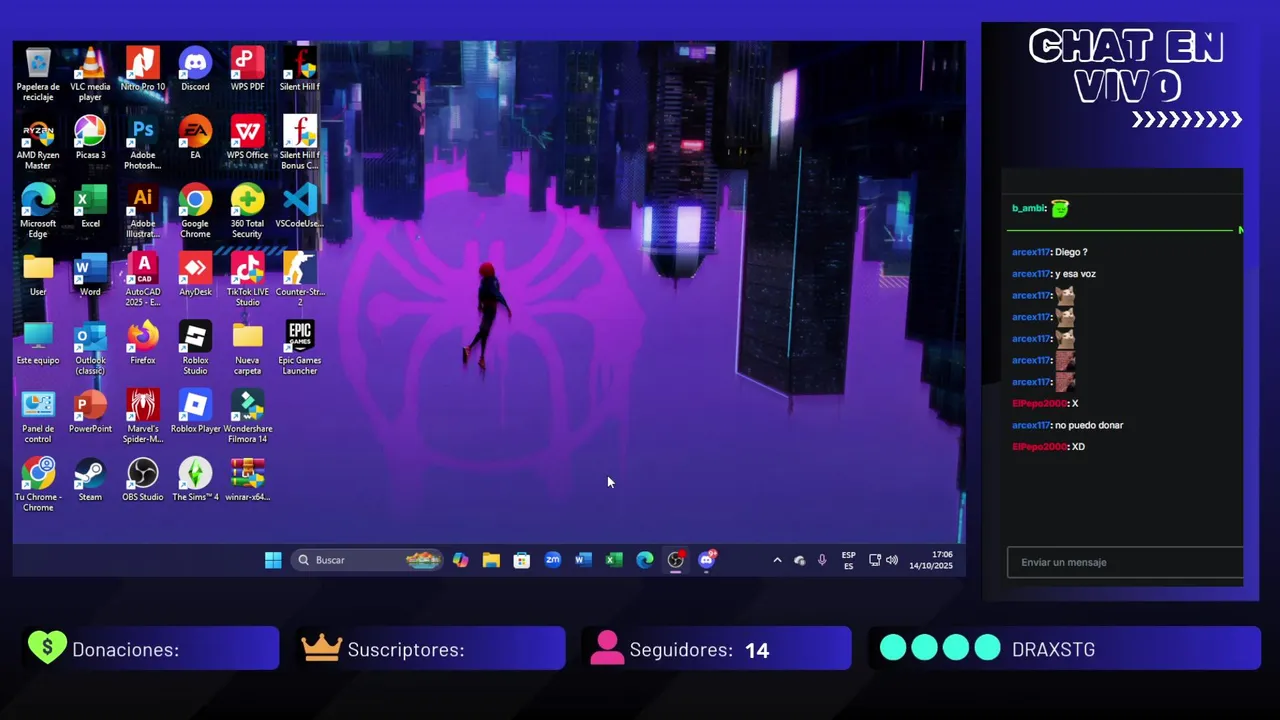Open Google Chrome desktop shortcut
Image resolution: width=1280 pixels, height=720 pixels.
click(195, 211)
